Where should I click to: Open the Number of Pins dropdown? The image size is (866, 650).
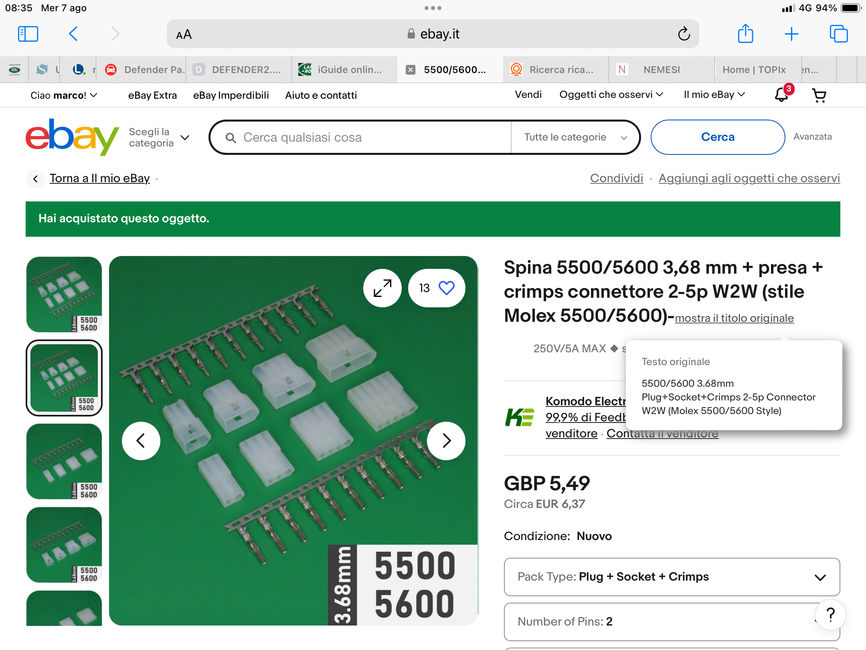coord(672,621)
